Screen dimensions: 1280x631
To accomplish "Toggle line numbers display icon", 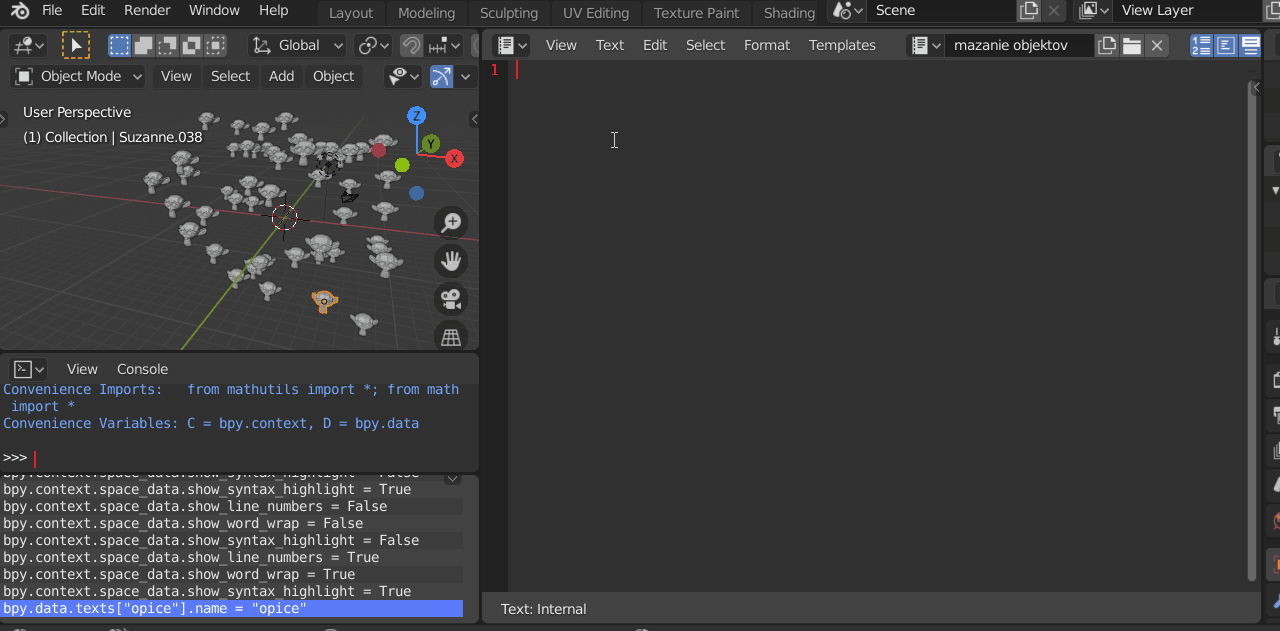I will click(x=1202, y=45).
